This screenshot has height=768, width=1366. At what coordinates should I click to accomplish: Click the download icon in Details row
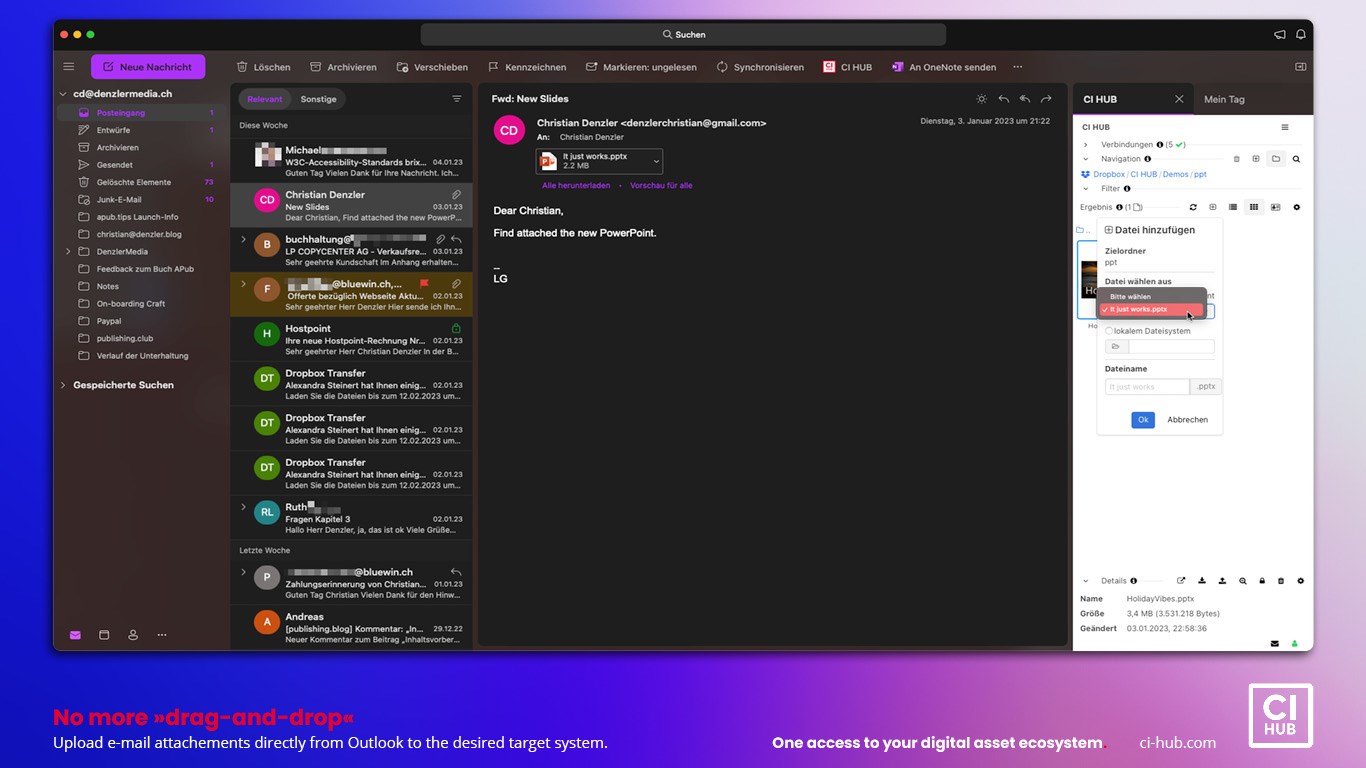pos(1202,580)
